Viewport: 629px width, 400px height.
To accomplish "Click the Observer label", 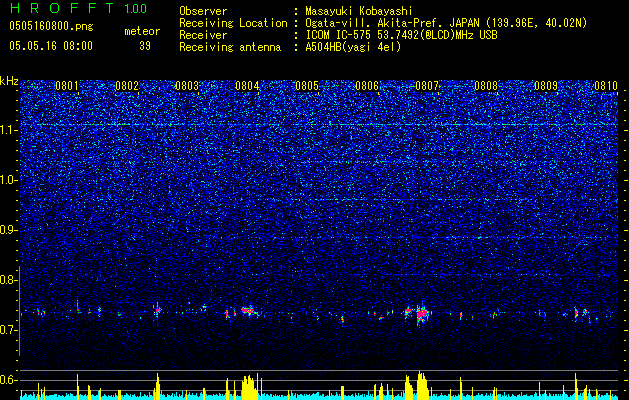I will 203,11.
